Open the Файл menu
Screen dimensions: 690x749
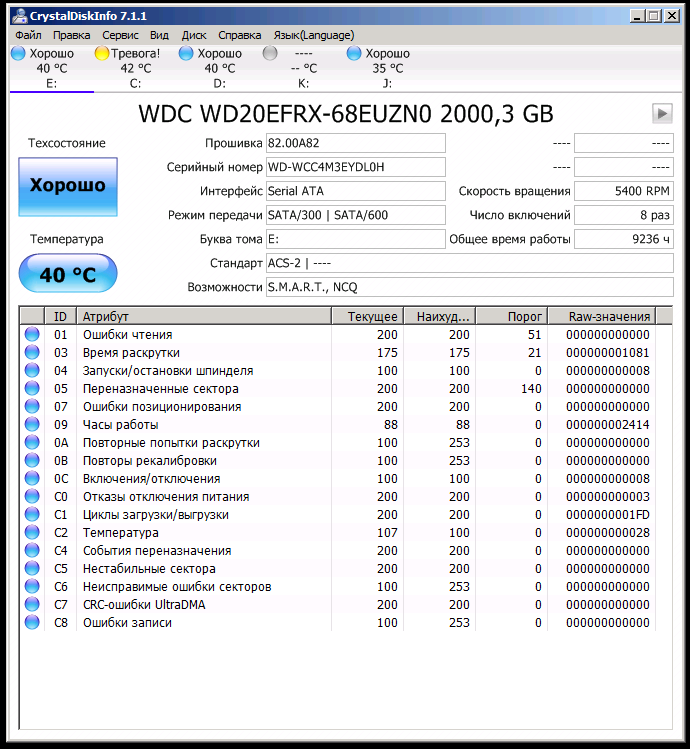(28, 35)
